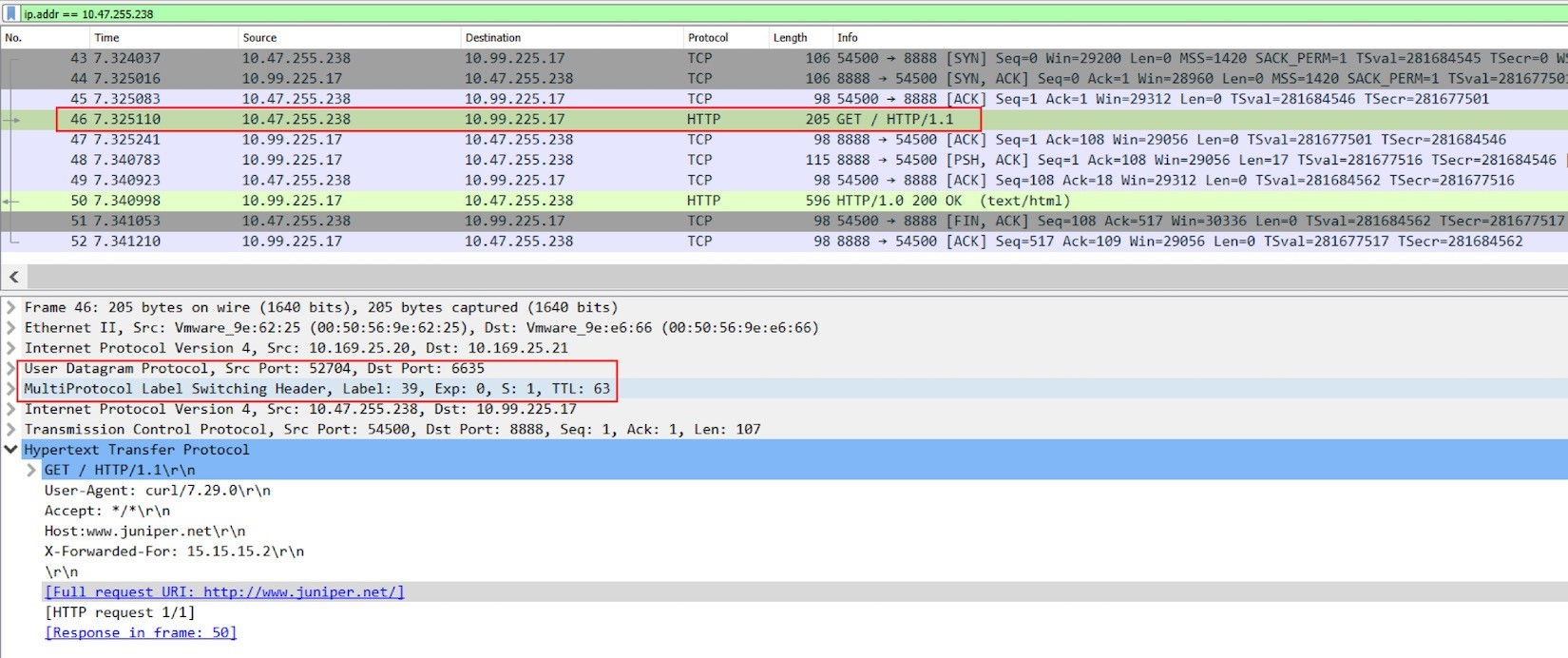
Task: Select packet 50 HTTP/1.0 200 OK row
Action: (x=784, y=201)
